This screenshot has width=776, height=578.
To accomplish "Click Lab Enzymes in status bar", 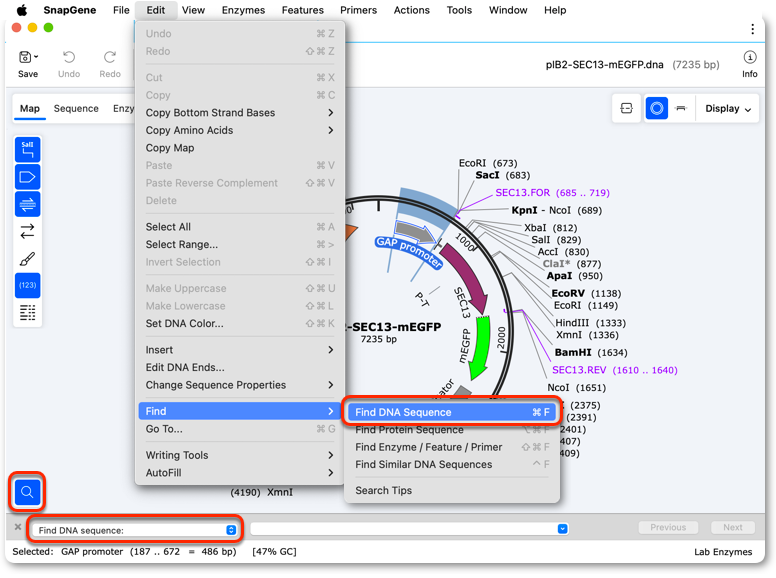I will (x=723, y=552).
